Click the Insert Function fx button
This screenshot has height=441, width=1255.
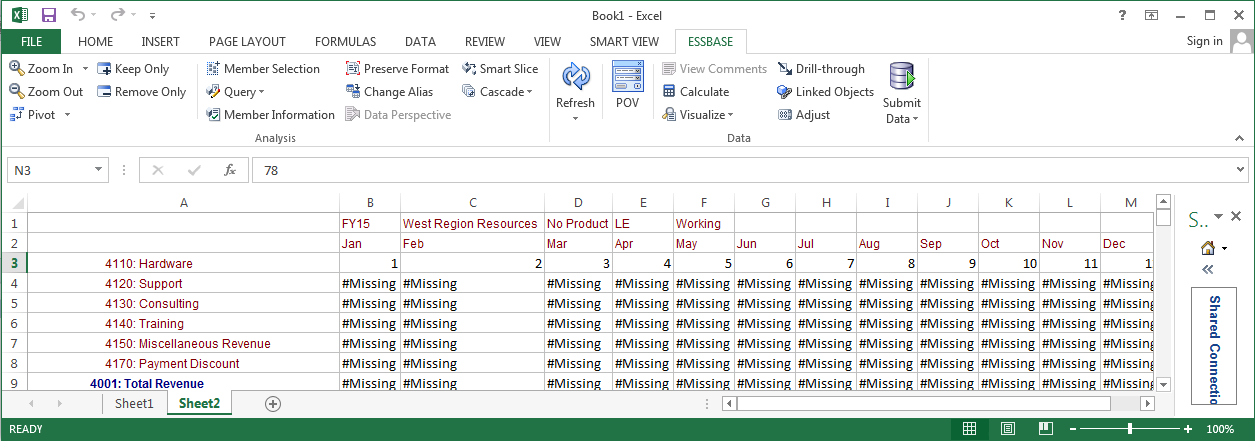[229, 170]
